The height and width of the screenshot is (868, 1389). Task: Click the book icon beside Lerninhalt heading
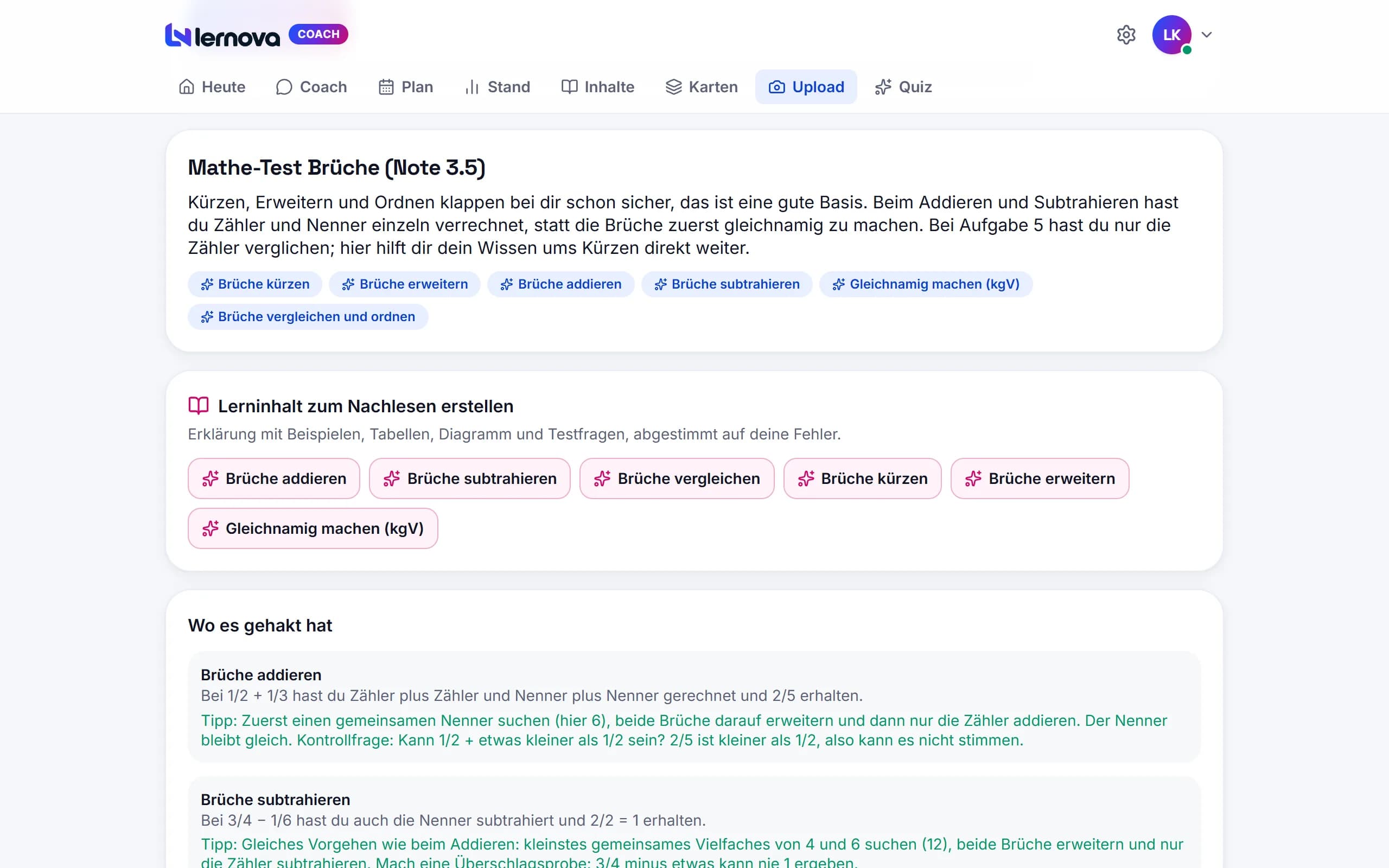(199, 406)
